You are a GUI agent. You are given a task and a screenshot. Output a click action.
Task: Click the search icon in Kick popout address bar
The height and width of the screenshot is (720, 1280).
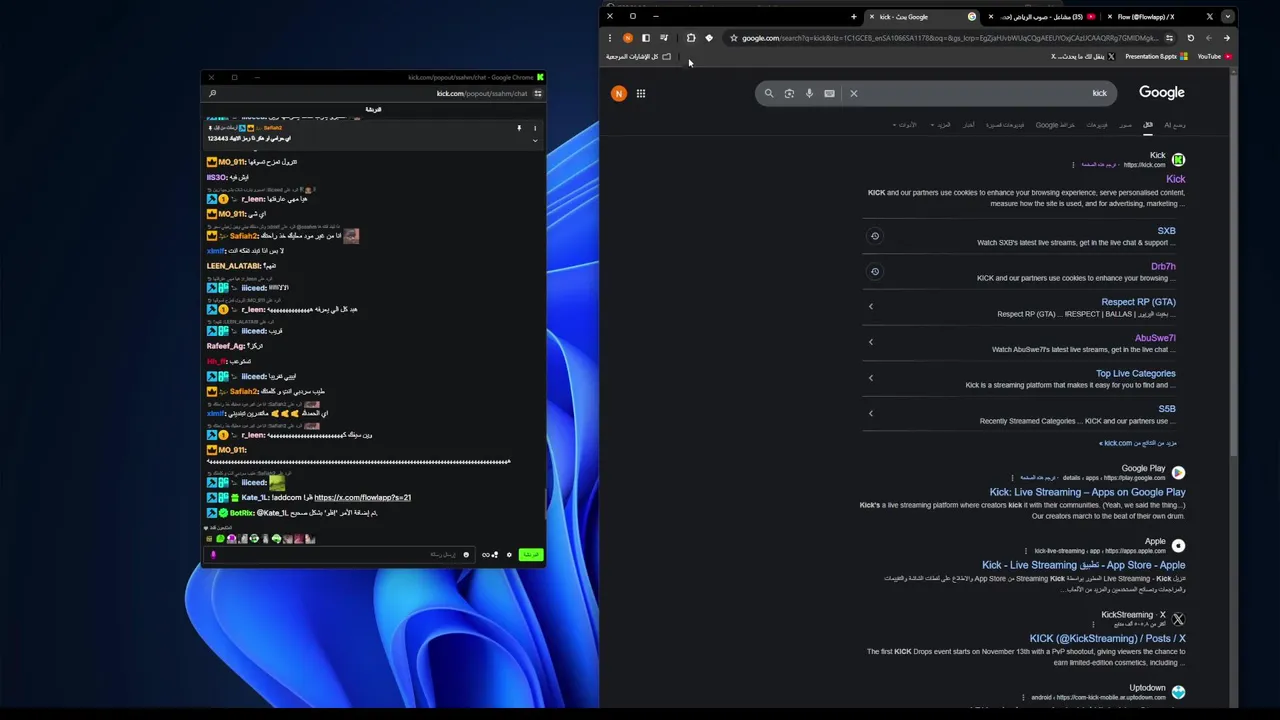click(x=212, y=93)
